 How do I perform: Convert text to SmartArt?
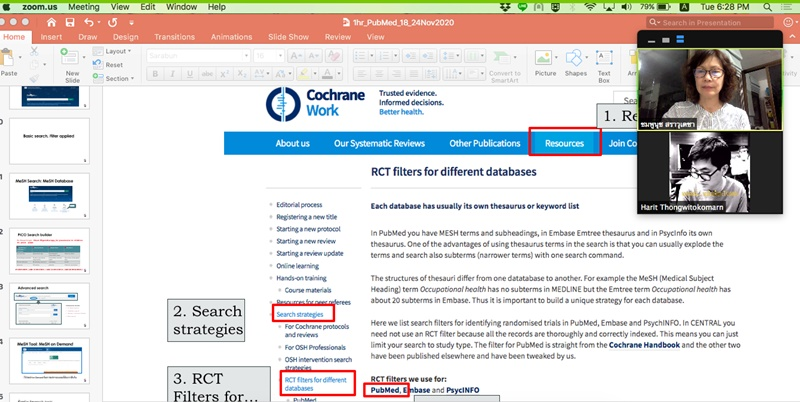505,66
